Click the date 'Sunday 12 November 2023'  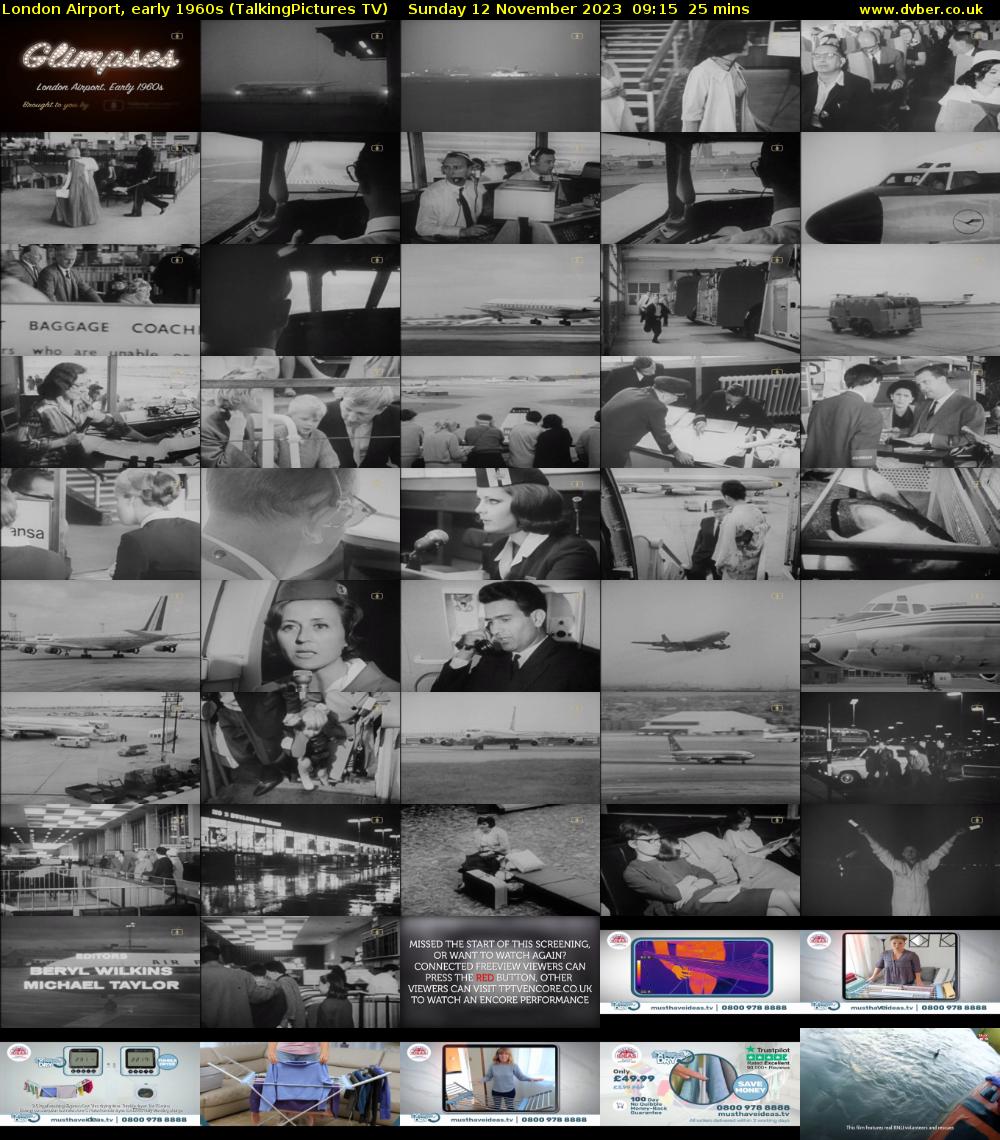pyautogui.click(x=515, y=9)
